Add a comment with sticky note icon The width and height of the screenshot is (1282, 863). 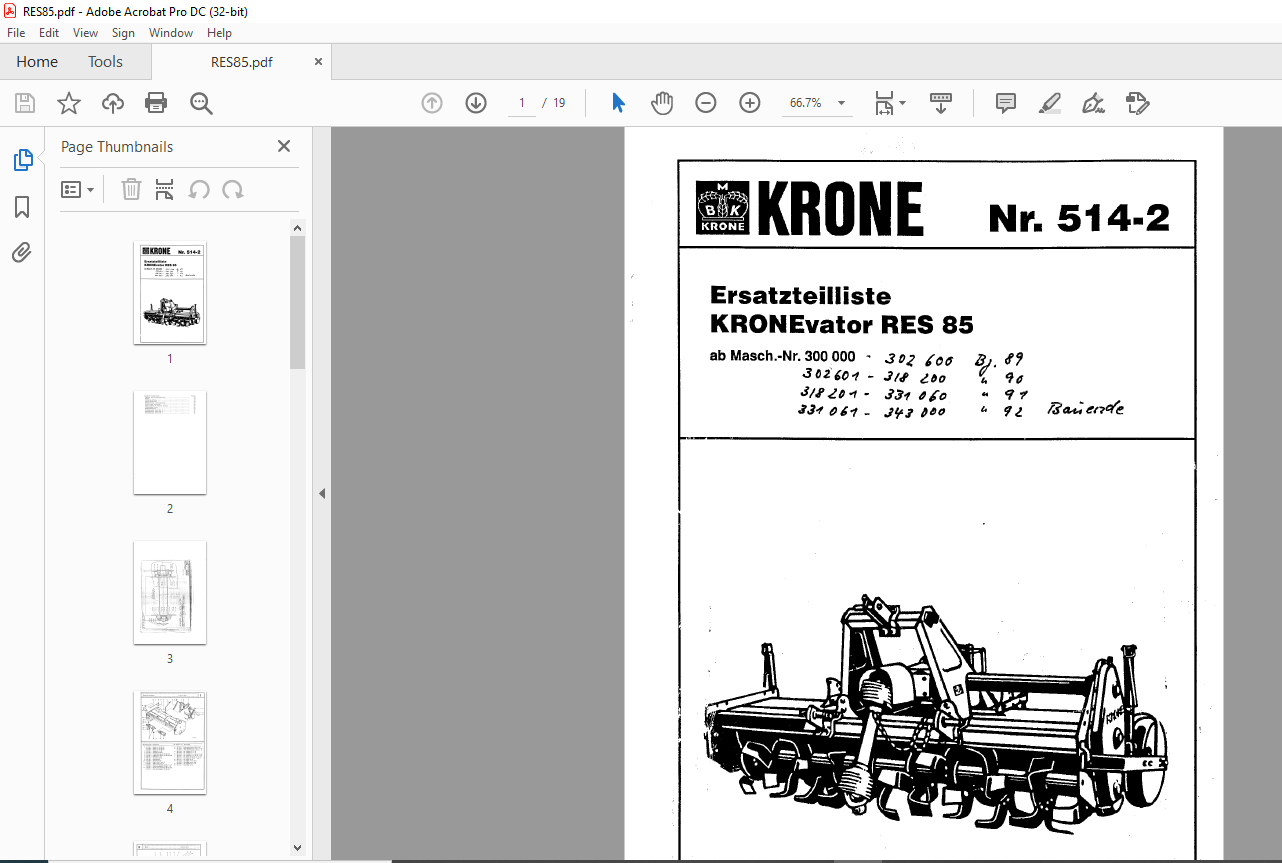tap(1006, 103)
